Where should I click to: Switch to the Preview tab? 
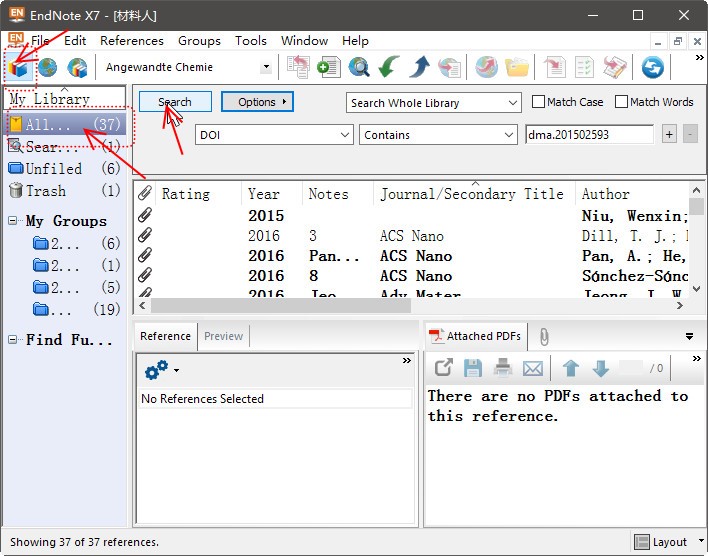(224, 336)
